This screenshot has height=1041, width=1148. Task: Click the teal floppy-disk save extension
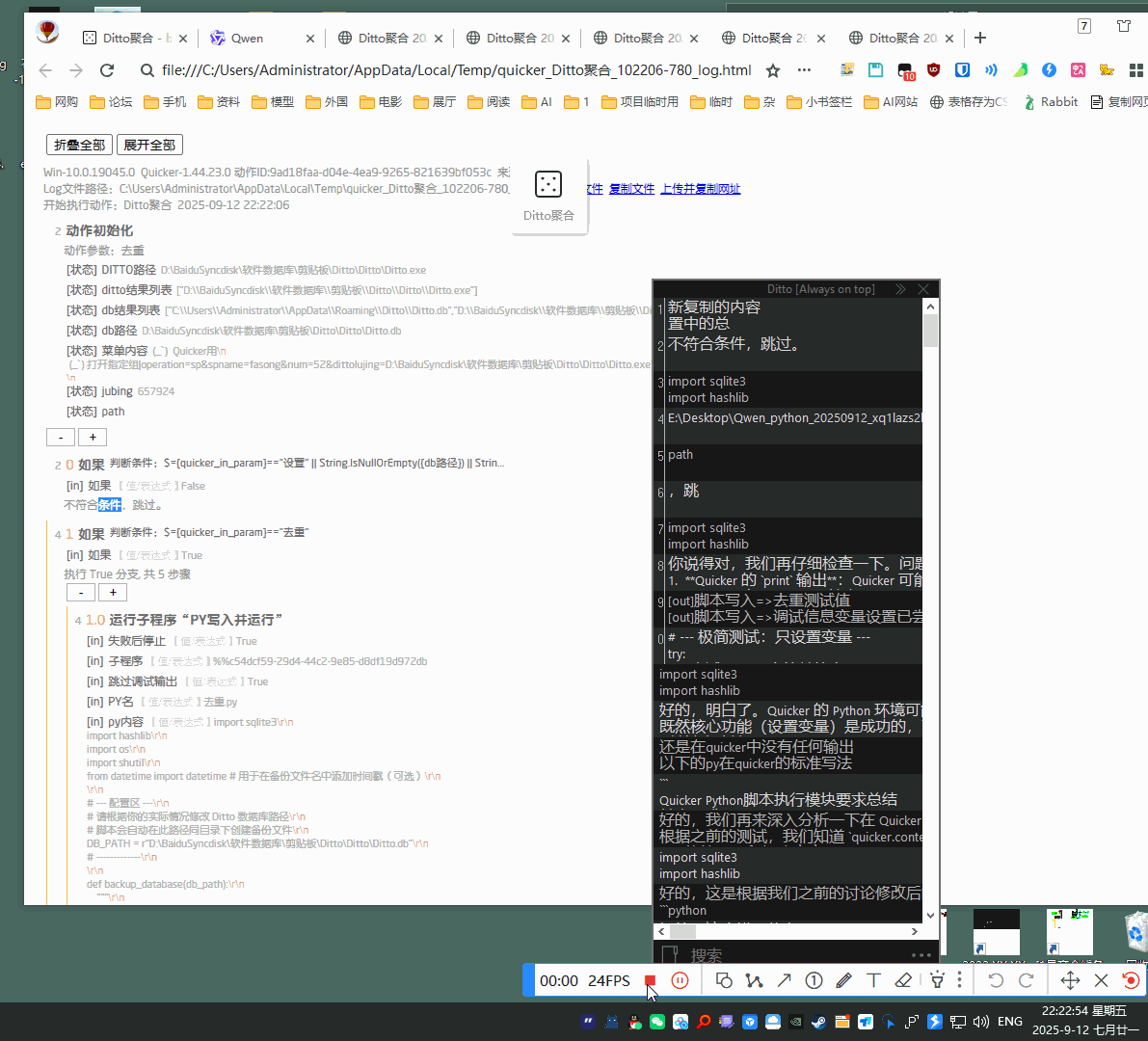click(875, 70)
